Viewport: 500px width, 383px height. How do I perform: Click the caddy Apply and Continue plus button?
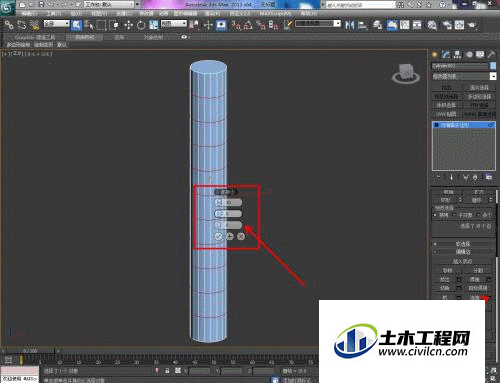pos(230,236)
